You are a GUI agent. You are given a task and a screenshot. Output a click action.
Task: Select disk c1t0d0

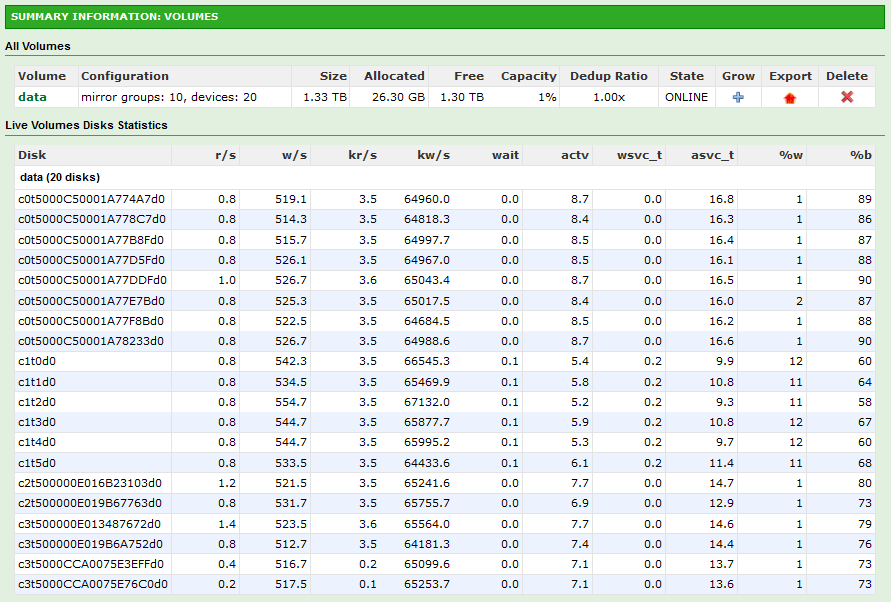coord(37,361)
